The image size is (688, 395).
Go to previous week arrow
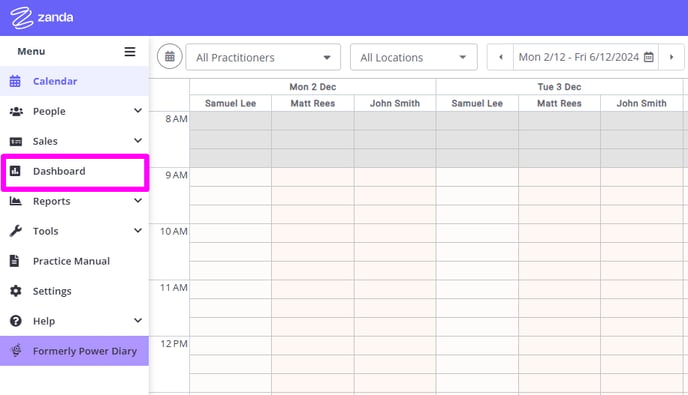(501, 57)
